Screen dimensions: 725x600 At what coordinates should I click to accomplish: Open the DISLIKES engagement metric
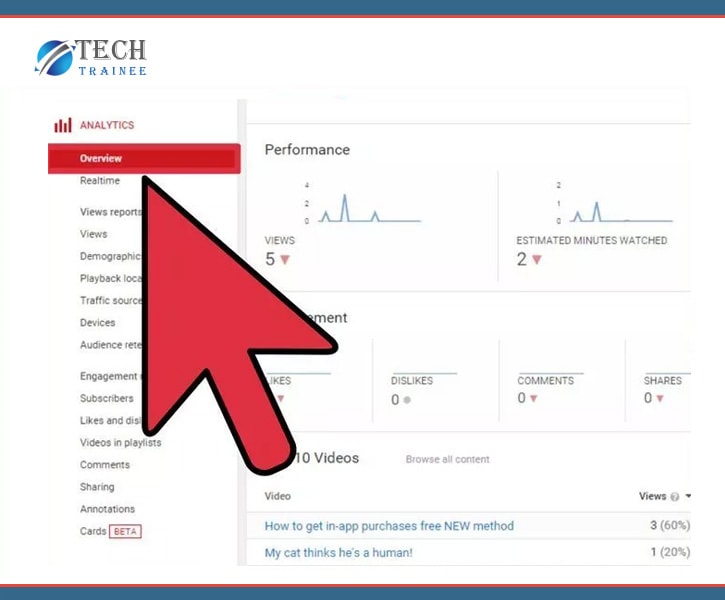(x=412, y=381)
